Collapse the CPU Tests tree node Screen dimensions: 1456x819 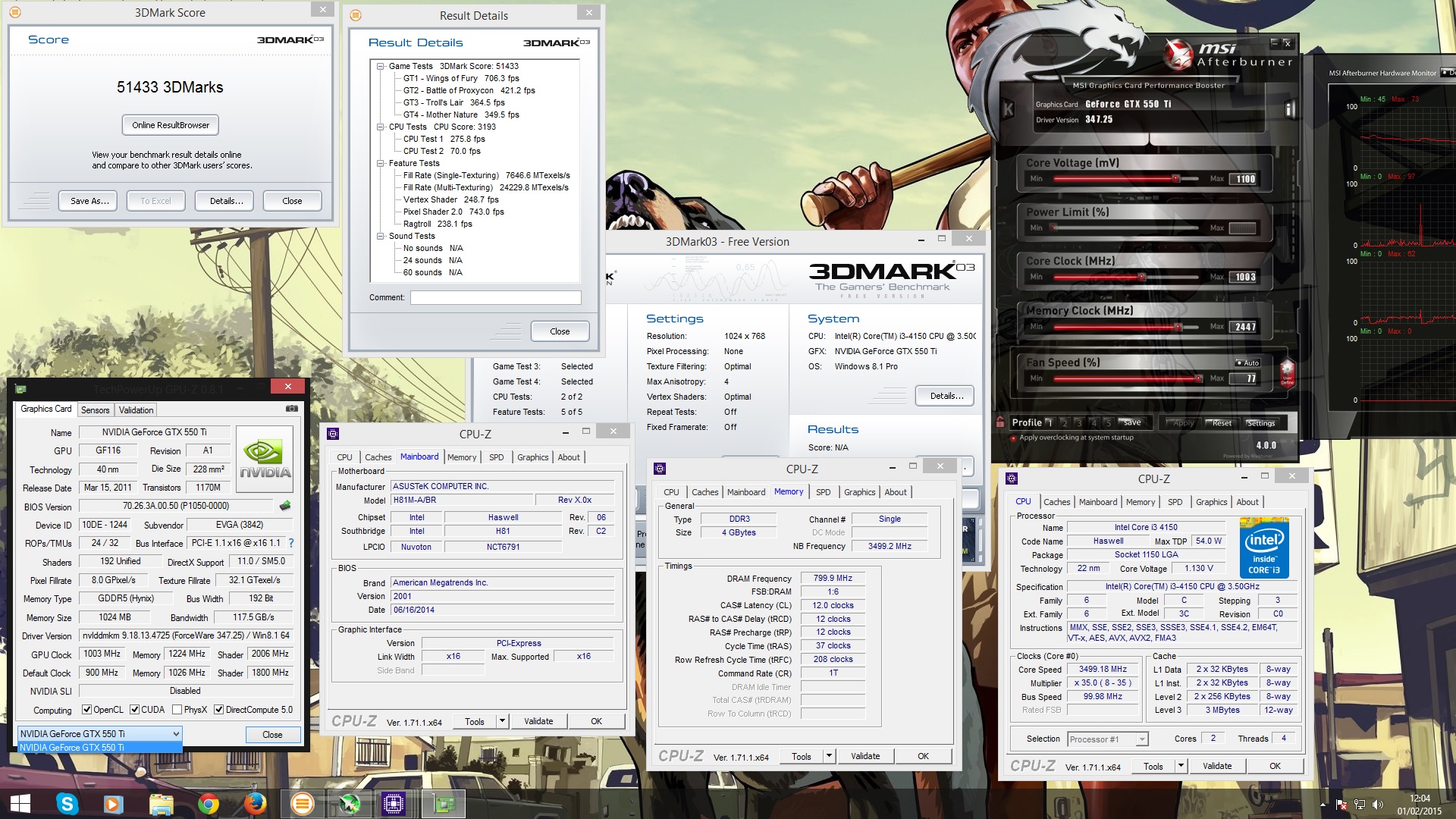[381, 127]
